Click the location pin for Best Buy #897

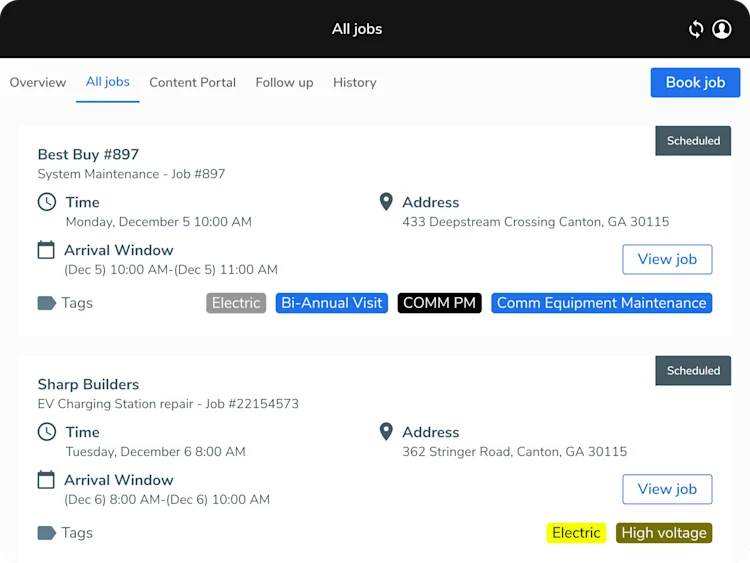386,202
